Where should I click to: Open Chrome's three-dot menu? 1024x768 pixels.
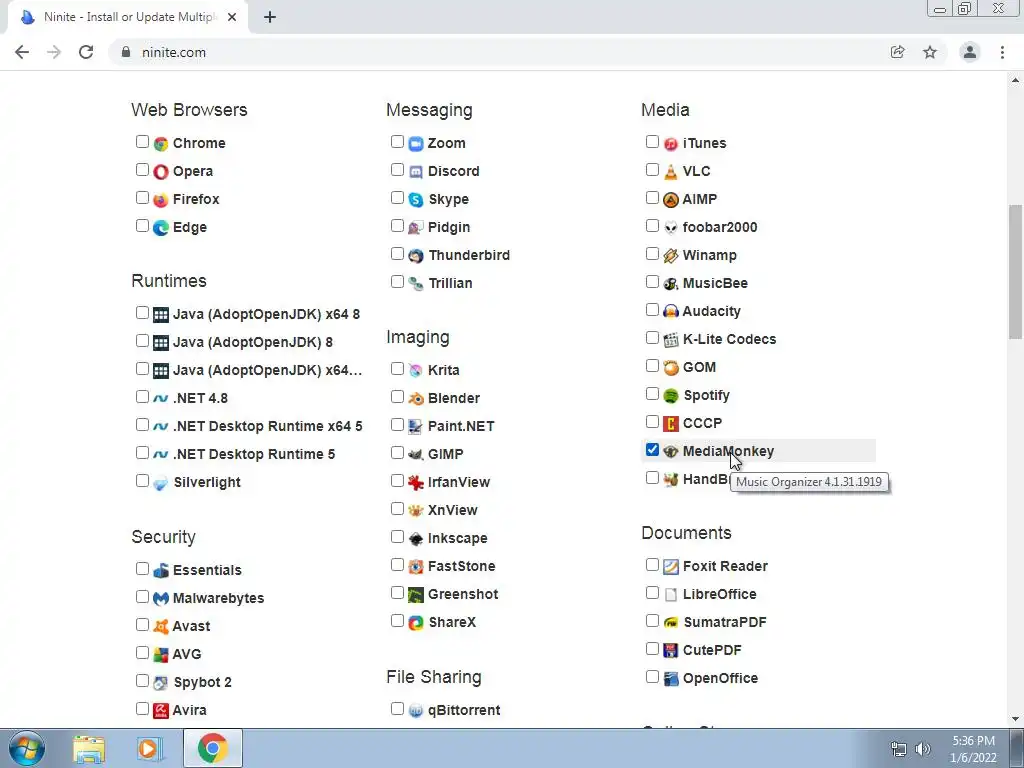coord(1002,52)
